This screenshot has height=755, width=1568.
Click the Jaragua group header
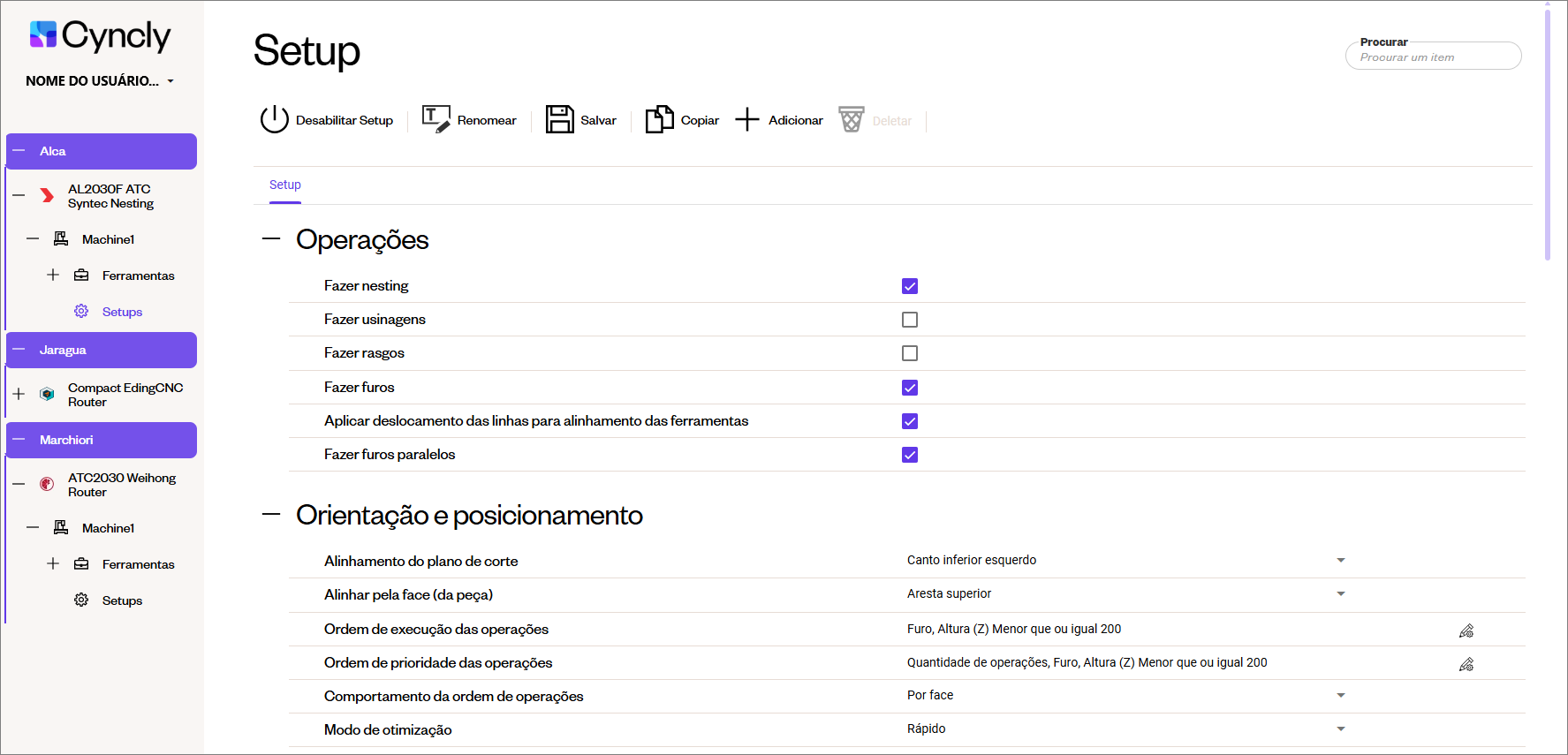point(102,351)
